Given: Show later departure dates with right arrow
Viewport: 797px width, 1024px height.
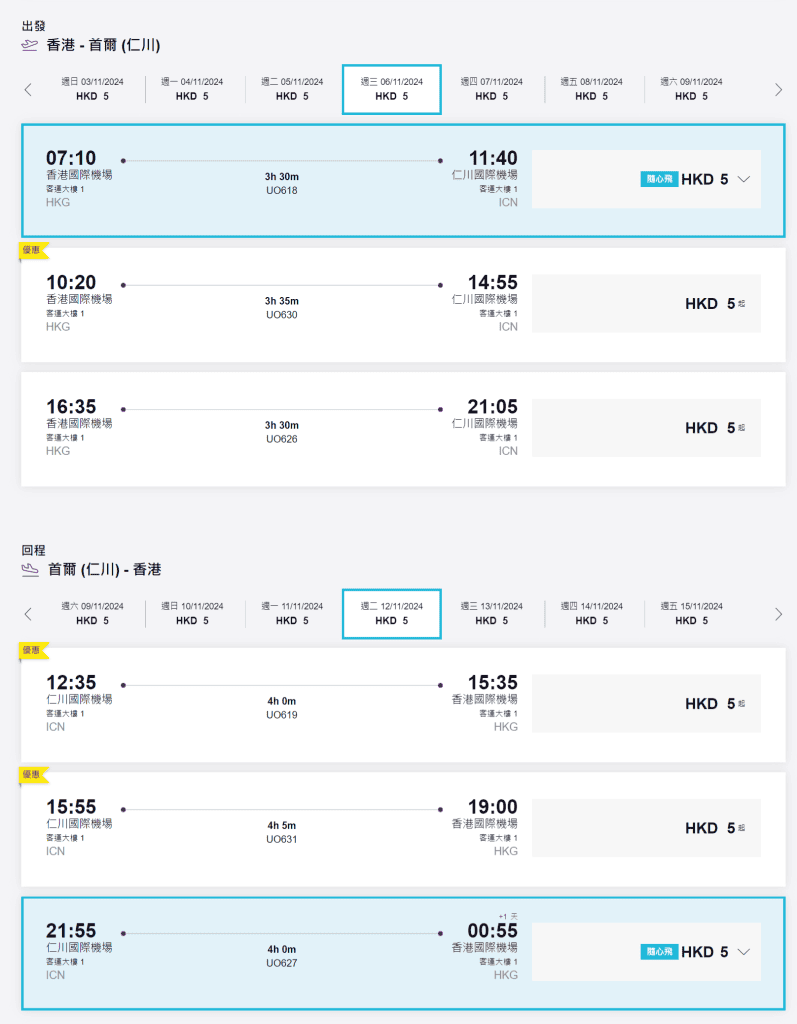Looking at the screenshot, I should click(778, 89).
